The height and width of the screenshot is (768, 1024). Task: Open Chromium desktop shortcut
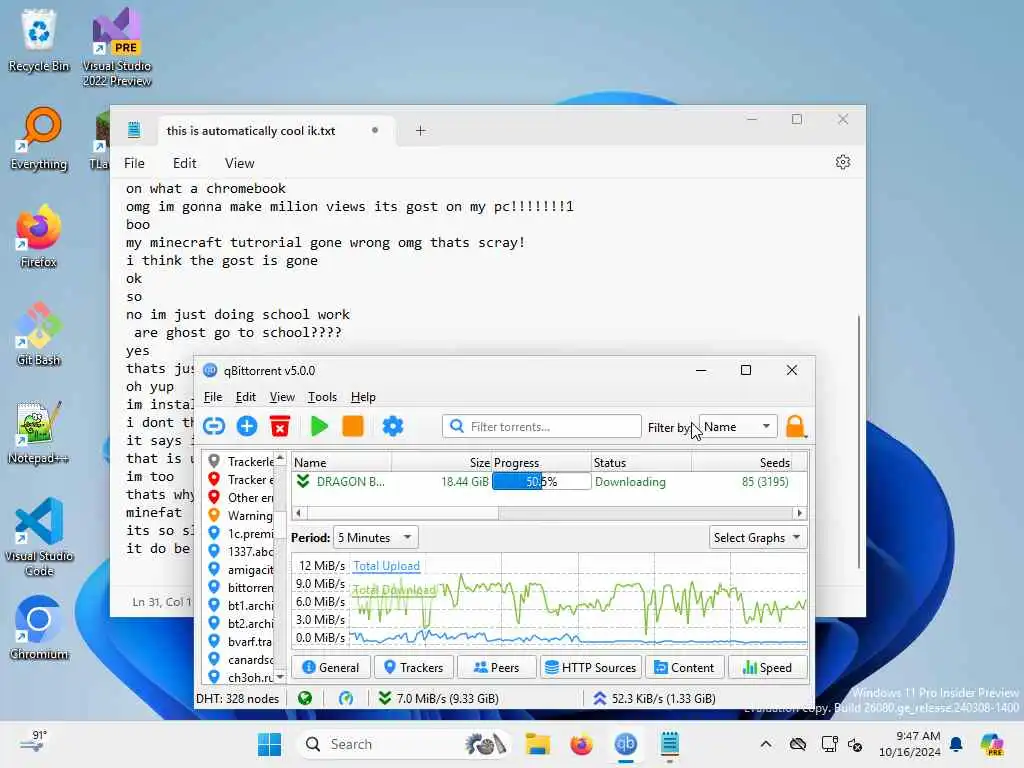click(39, 628)
